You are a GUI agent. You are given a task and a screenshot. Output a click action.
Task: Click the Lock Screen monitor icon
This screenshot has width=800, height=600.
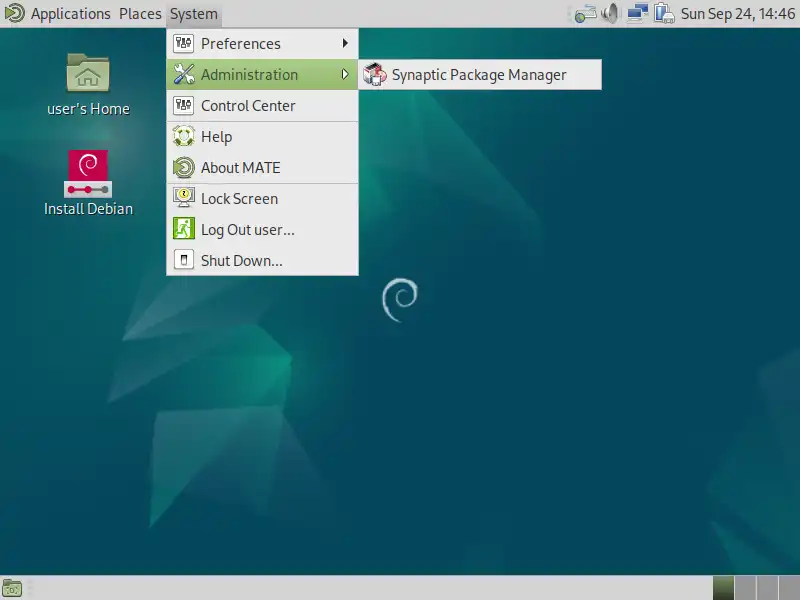(184, 198)
